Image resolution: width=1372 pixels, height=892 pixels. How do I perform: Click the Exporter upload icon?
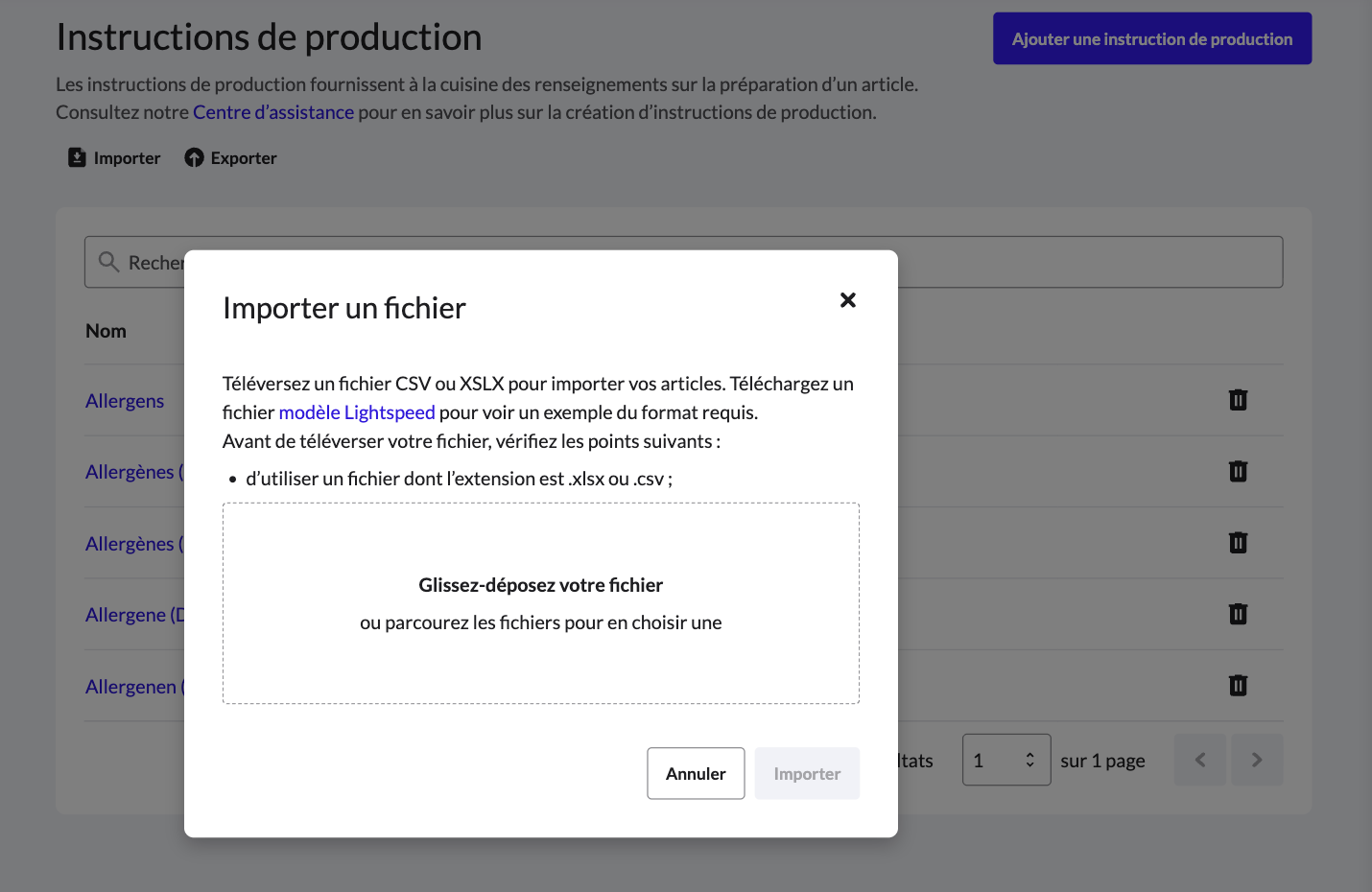coord(194,157)
